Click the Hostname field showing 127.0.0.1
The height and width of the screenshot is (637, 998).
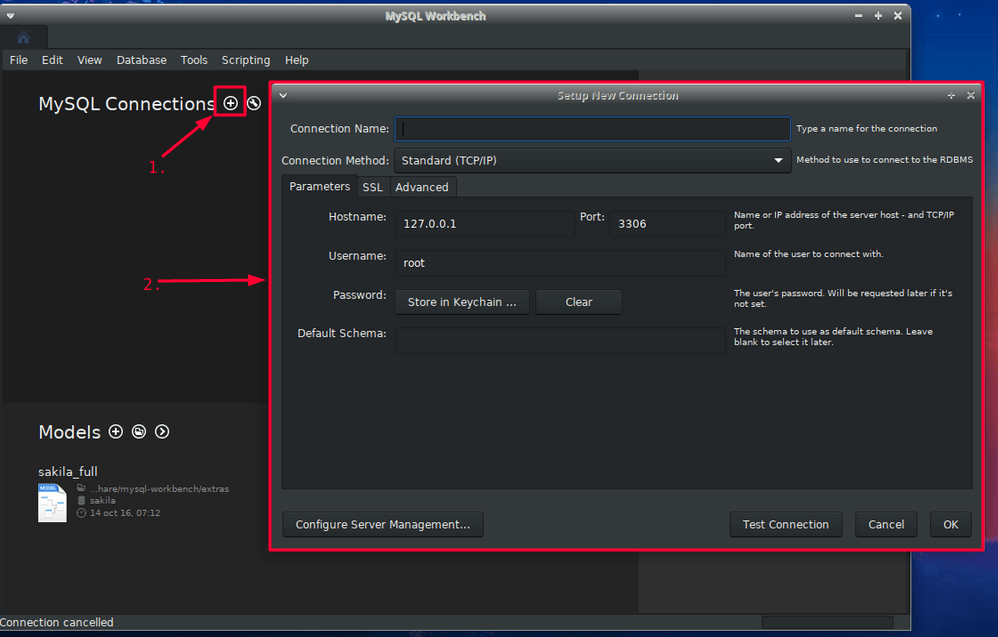click(484, 224)
